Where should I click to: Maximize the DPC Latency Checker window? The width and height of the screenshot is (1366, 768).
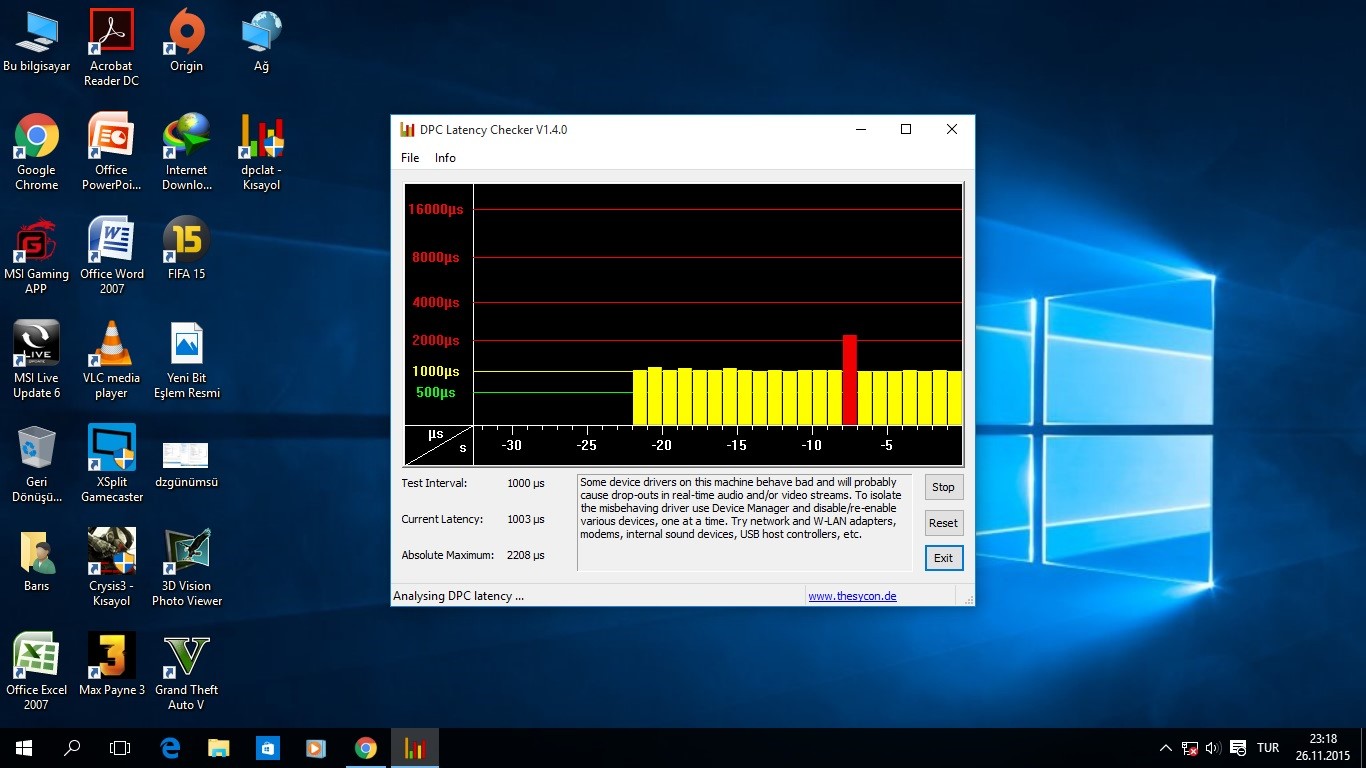tap(906, 129)
